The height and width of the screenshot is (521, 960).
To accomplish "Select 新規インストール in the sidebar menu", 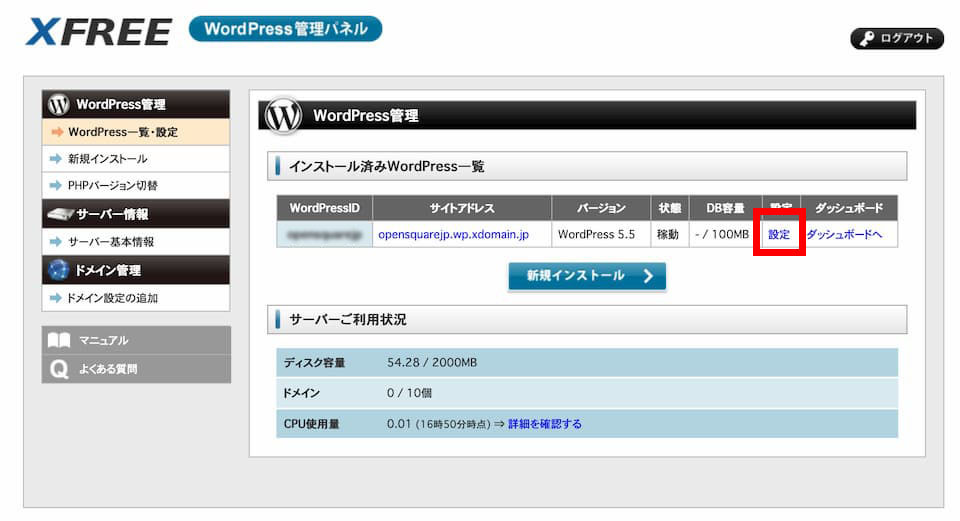I will pos(107,159).
